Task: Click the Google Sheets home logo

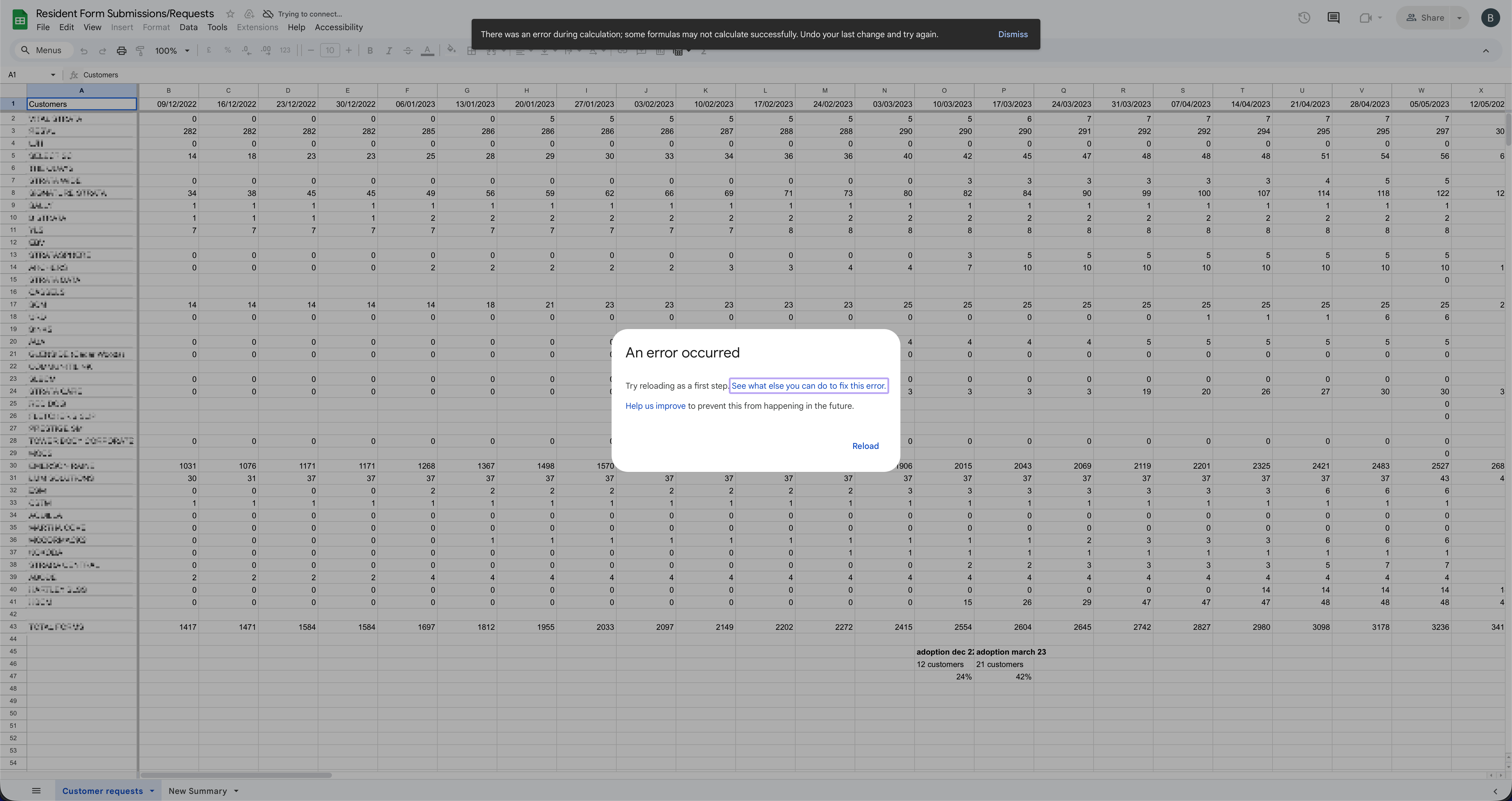Action: 19,19
